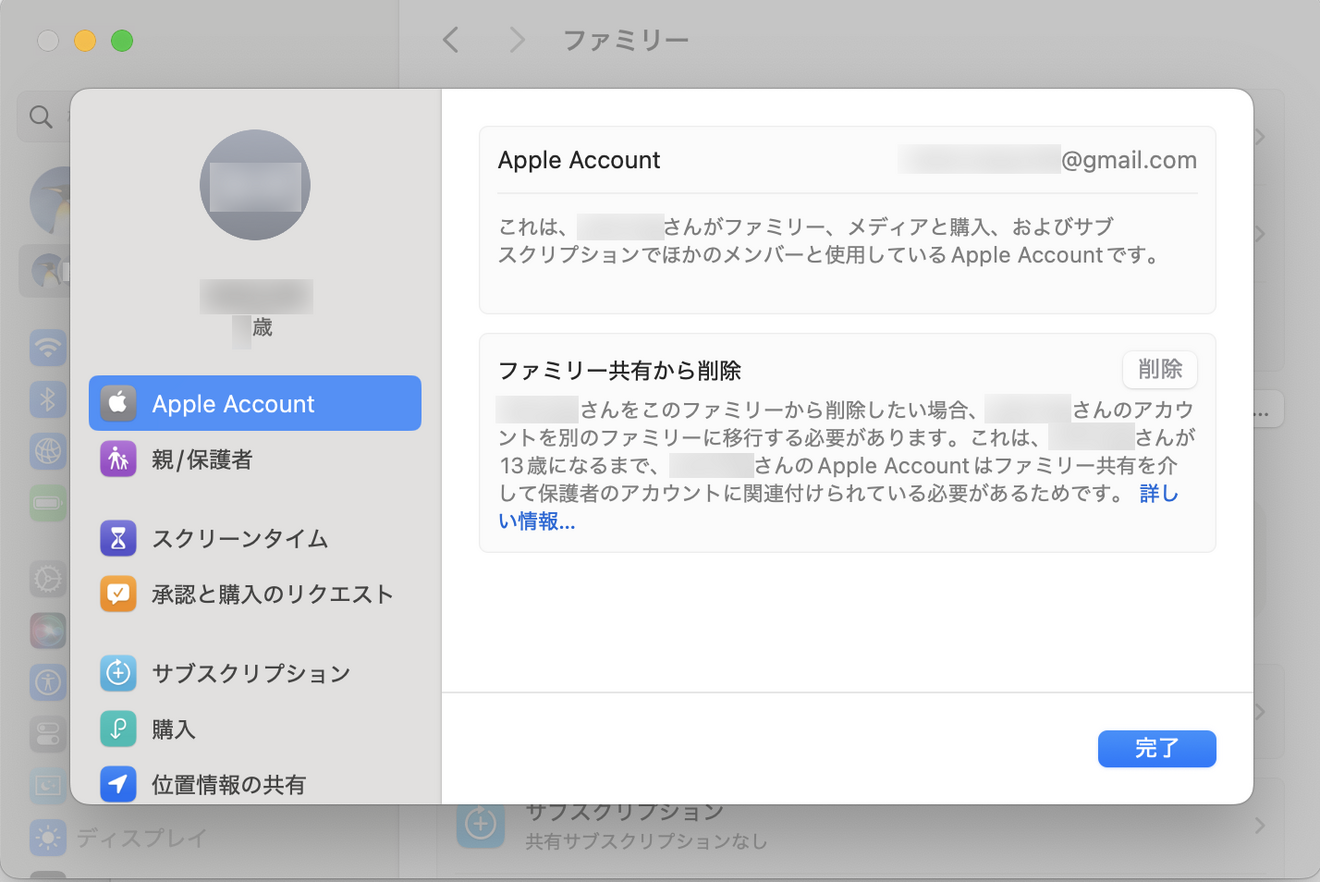Open 位置情報の共有 sidebar item
Viewport: 1320px width, 882px height.
(x=255, y=785)
